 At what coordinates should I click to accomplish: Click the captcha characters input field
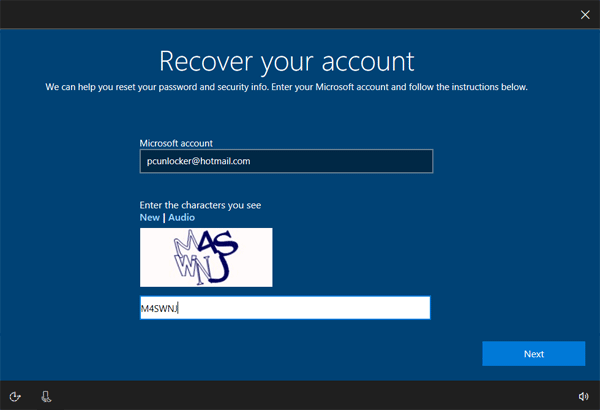[285, 308]
